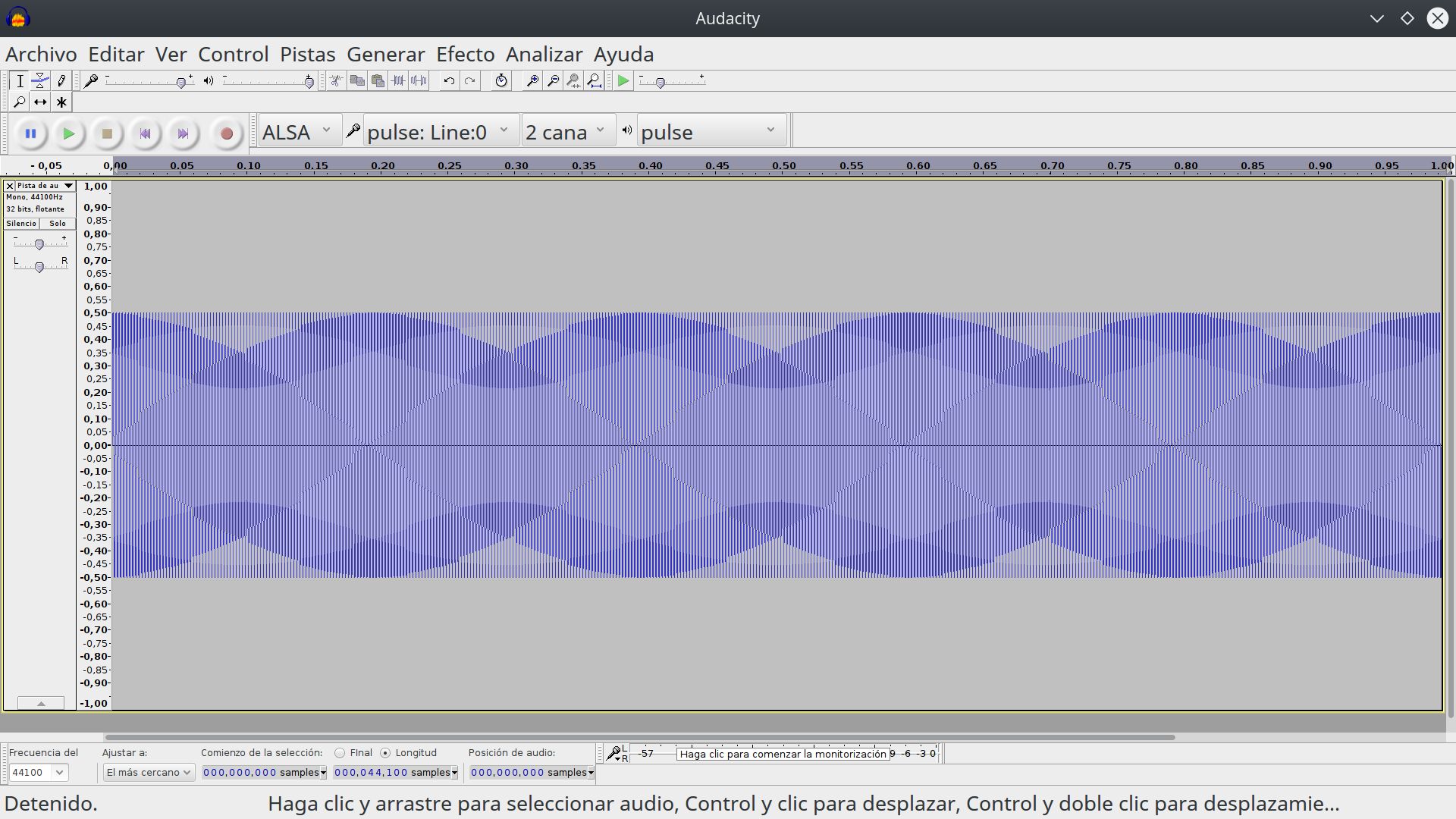Click the Trim audio icon
The height and width of the screenshot is (819, 1456).
[x=398, y=81]
